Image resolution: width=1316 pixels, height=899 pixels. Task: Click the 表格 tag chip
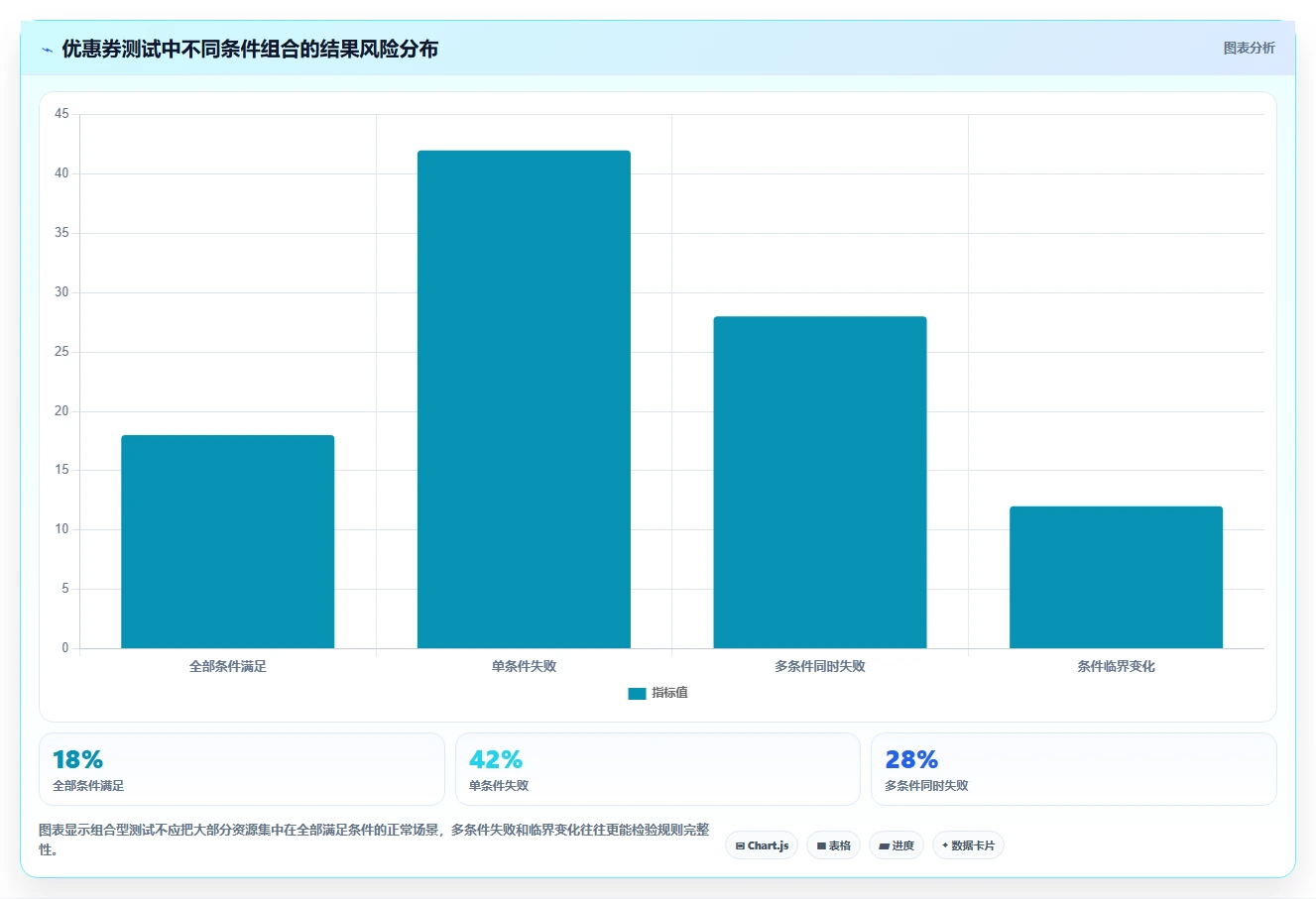pyautogui.click(x=833, y=845)
